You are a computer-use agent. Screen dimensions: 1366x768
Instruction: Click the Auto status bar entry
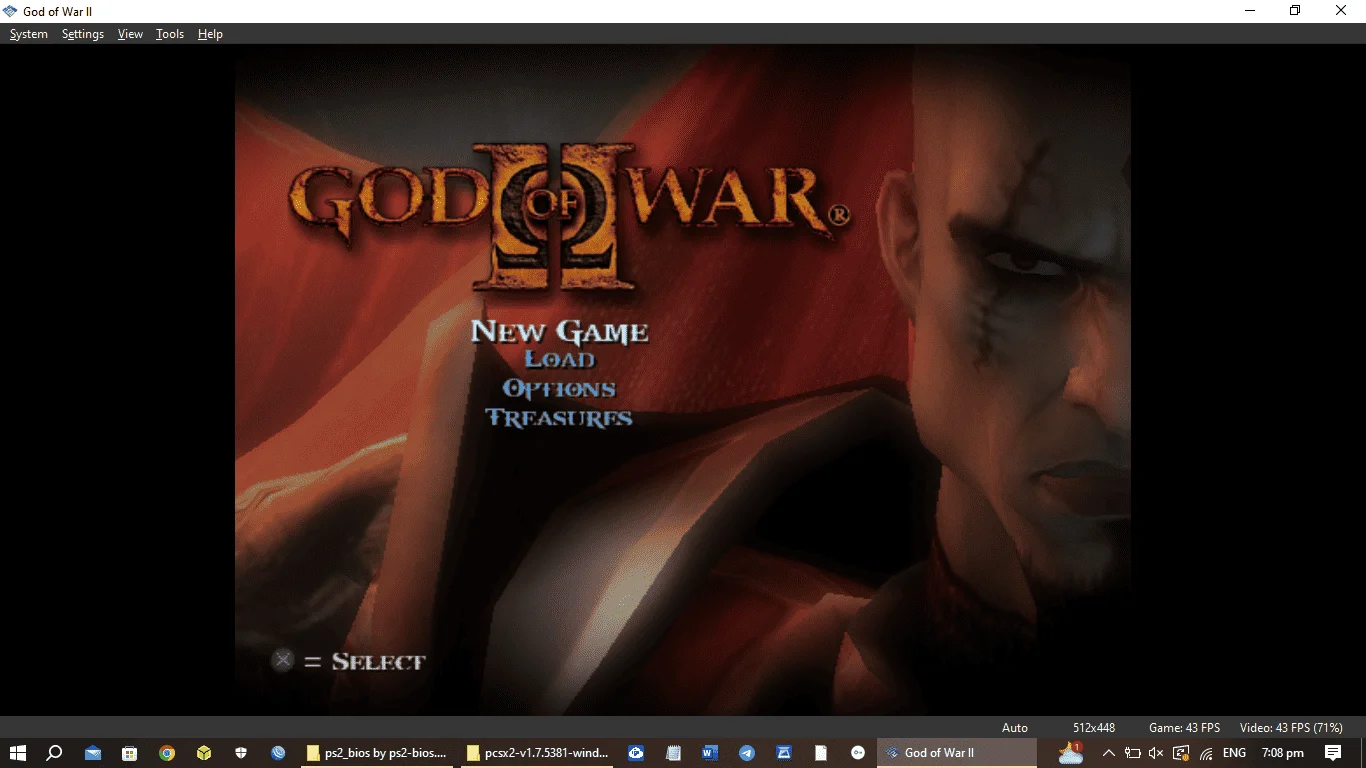click(1015, 727)
